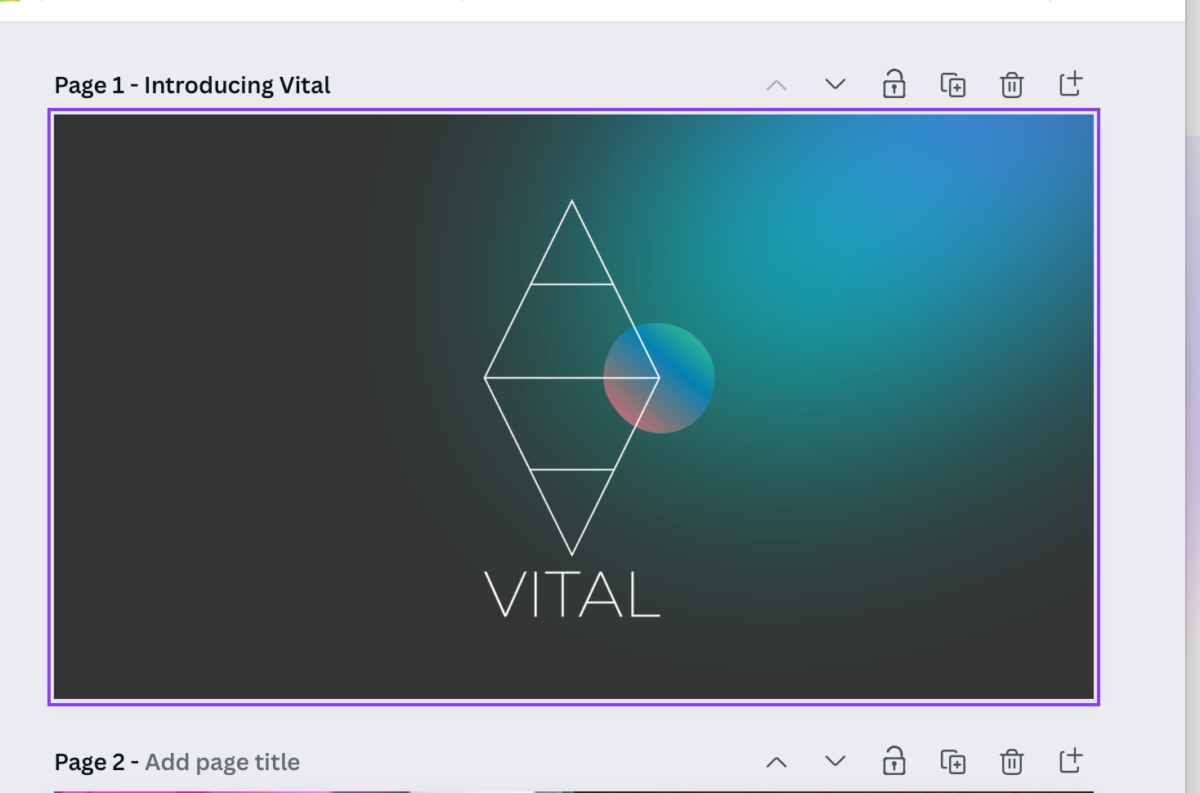Click the 'Page 2 -' label
Screen dimensions: 1200x793
[x=97, y=762]
